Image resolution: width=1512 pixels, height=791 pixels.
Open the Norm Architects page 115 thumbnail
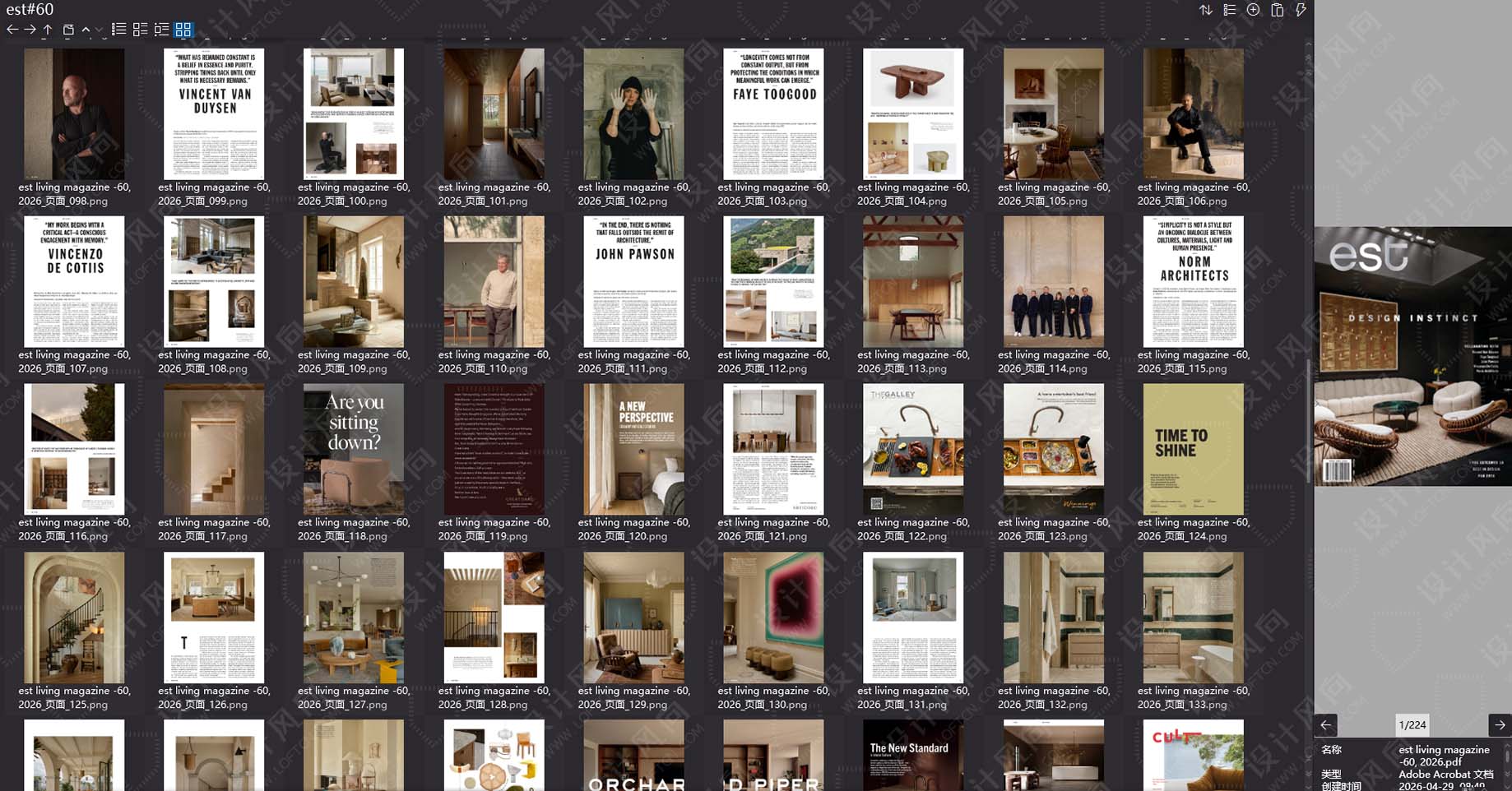(1193, 281)
